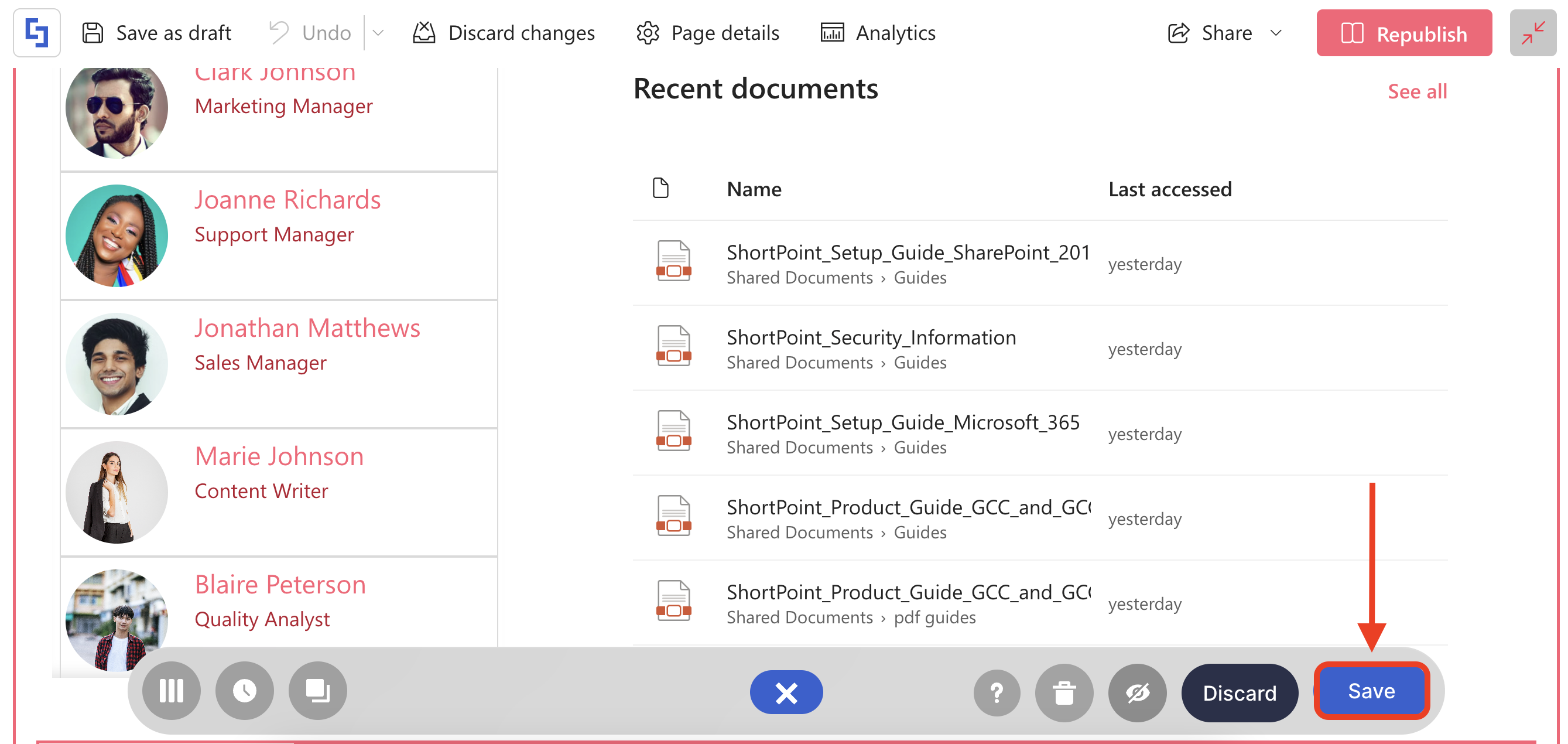This screenshot has height=744, width=1568.
Task: Click the columns layout icon in bottom toolbar
Action: pos(171,691)
